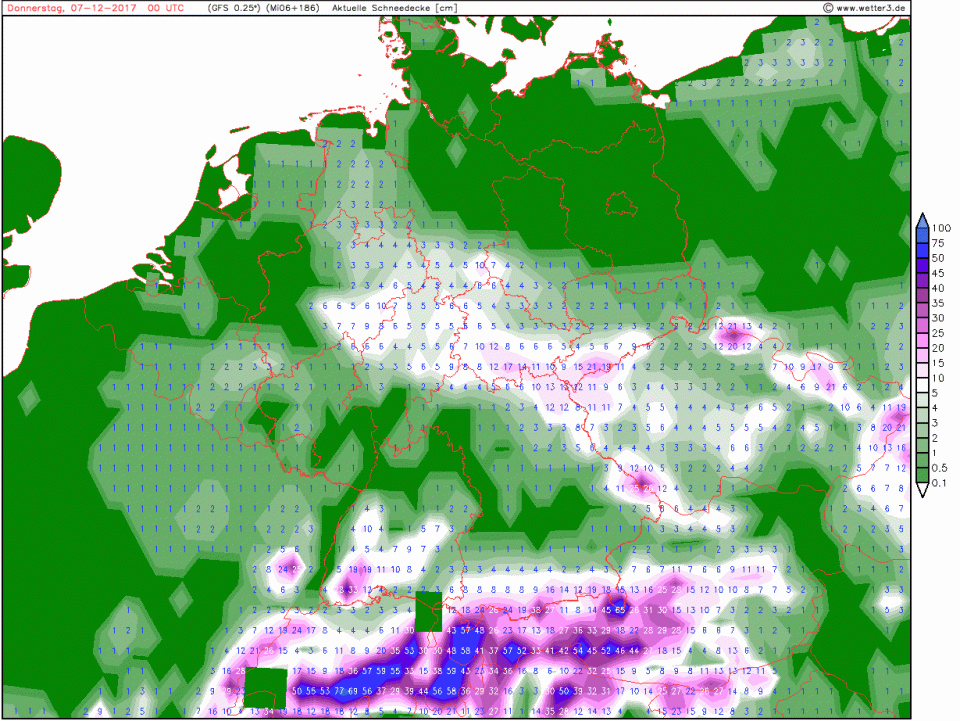
Task: Click the Berlin city outline on the map
Action: click(622, 201)
